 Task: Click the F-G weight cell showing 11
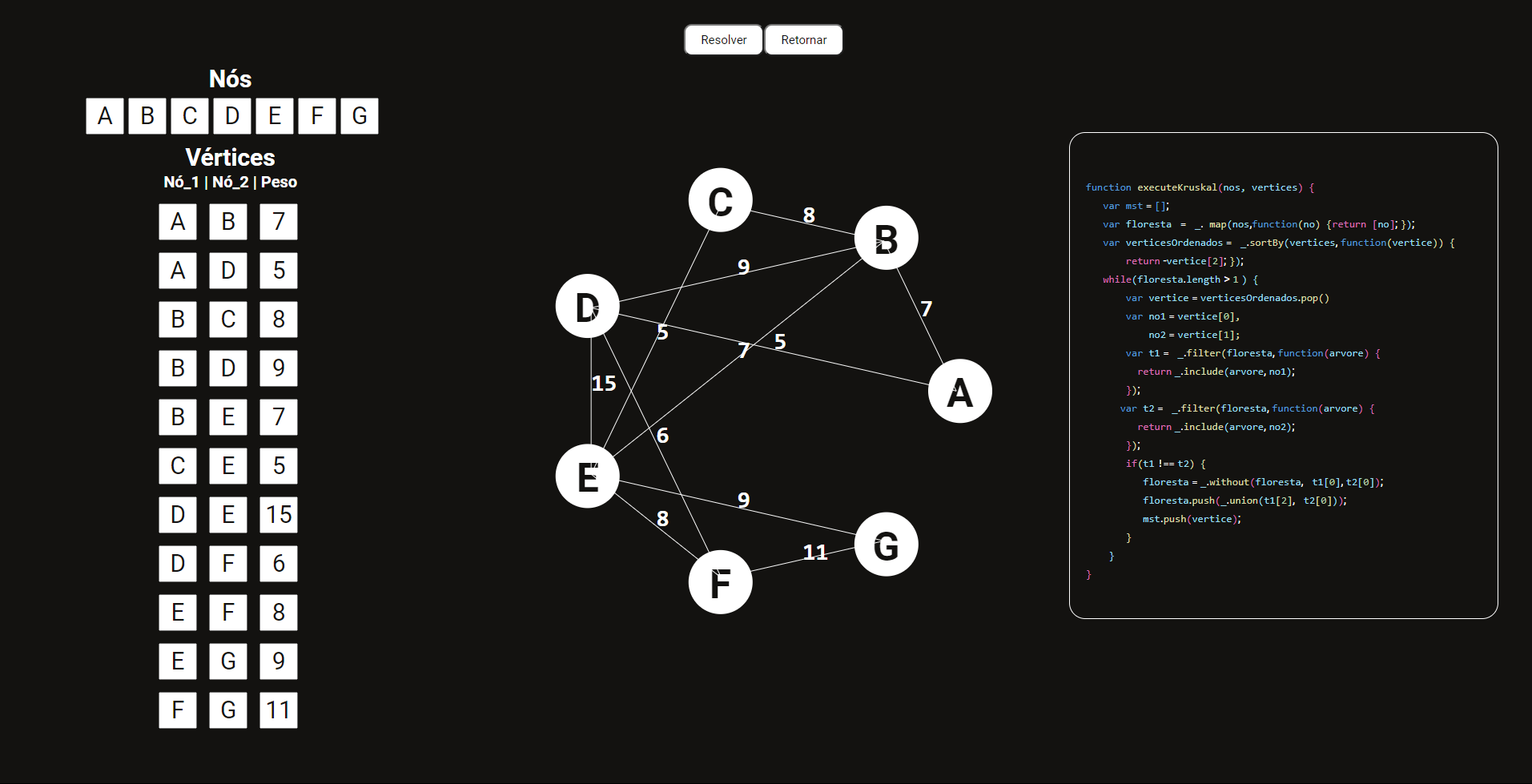(278, 710)
